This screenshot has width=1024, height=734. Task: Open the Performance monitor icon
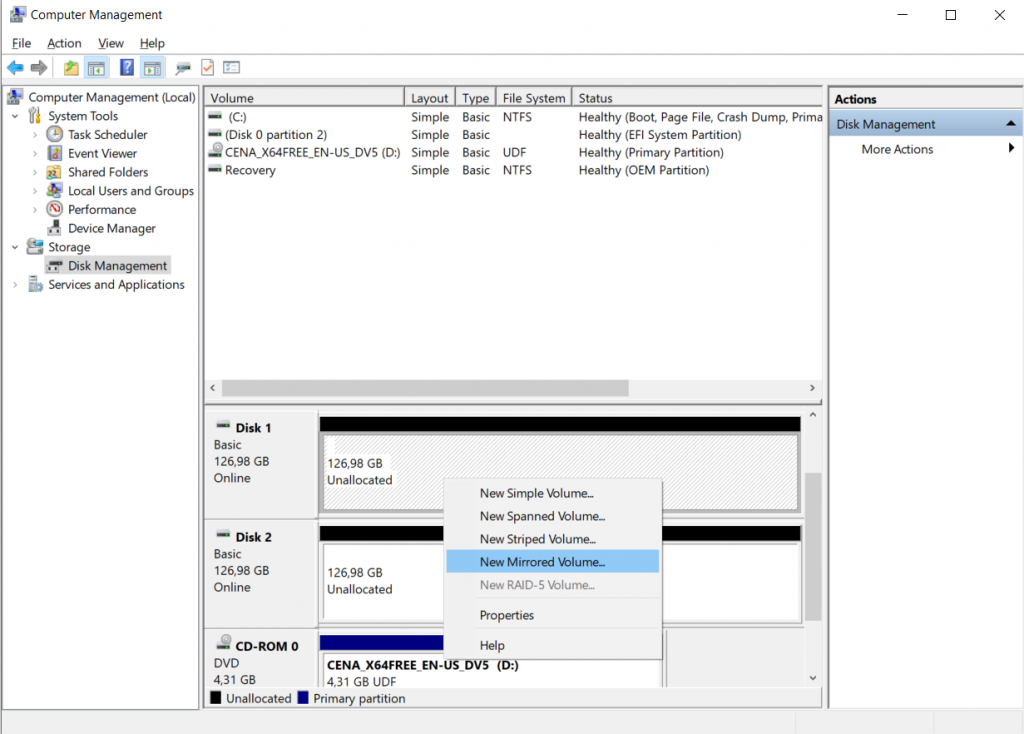(55, 209)
